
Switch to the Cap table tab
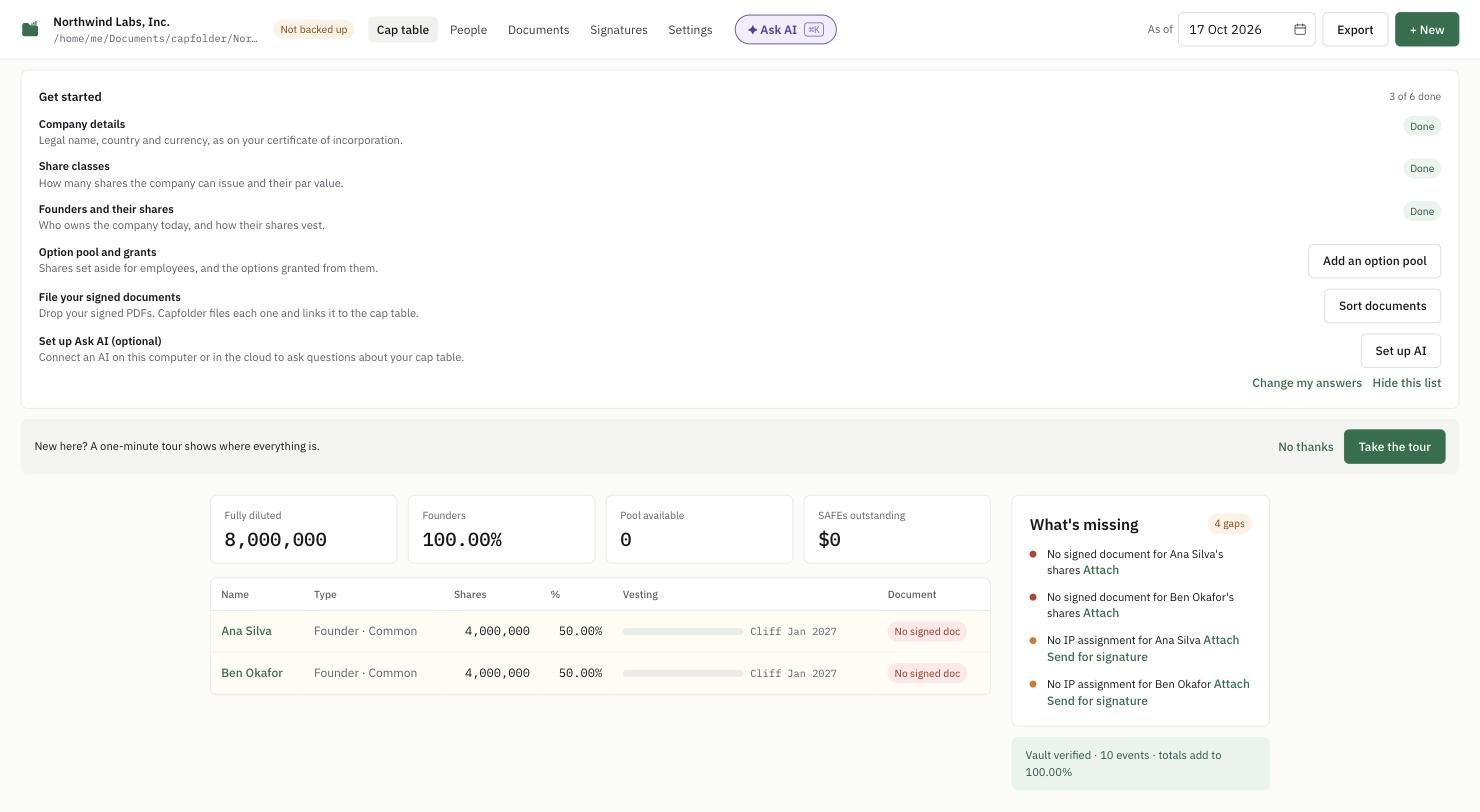pyautogui.click(x=403, y=30)
